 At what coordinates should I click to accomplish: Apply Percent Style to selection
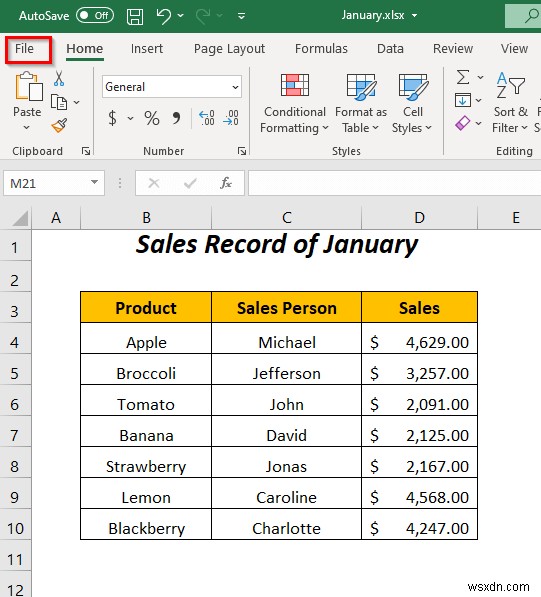[x=152, y=118]
